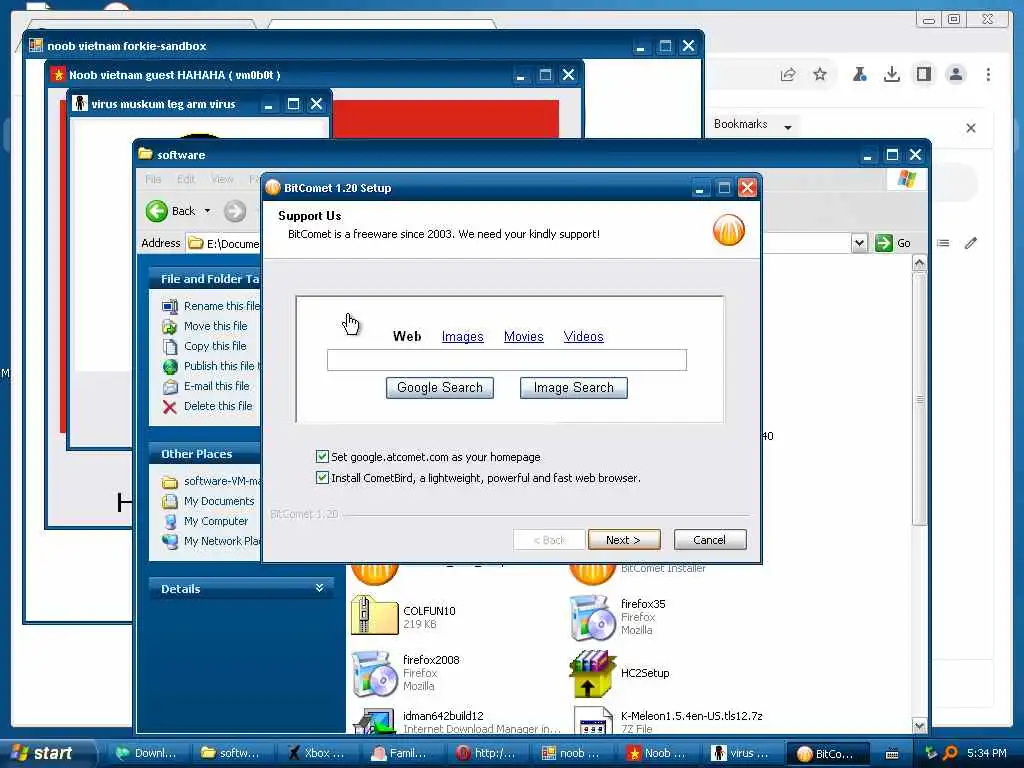
Task: Click the taskbar keyboard icon
Action: point(892,754)
